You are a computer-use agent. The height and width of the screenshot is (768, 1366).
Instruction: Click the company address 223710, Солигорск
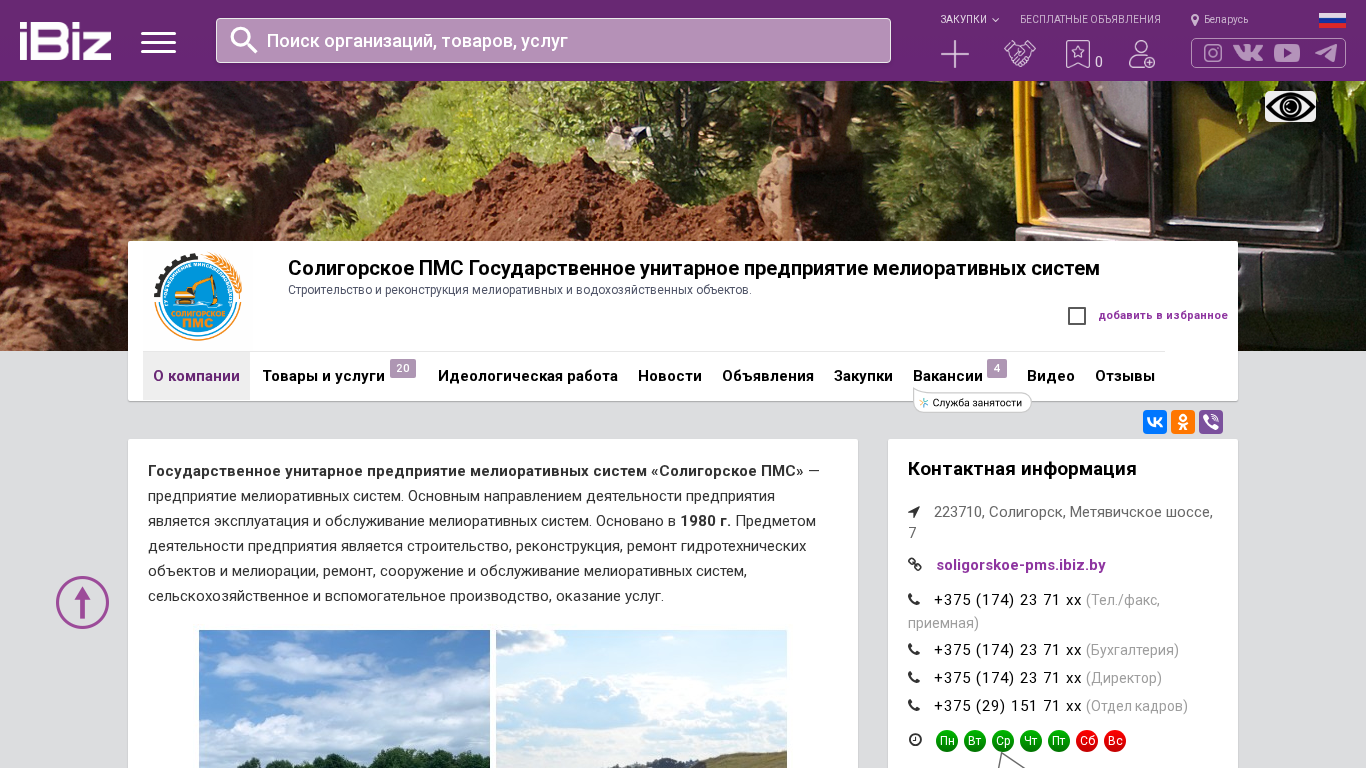[1061, 522]
